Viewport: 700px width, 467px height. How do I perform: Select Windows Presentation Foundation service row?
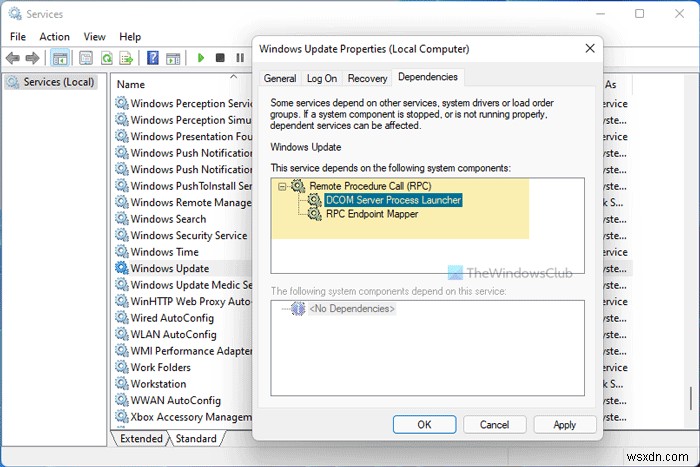[x=183, y=136]
